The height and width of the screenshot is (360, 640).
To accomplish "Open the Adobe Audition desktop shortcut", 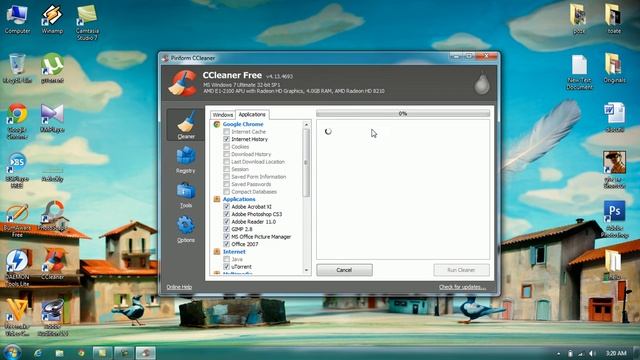I will click(x=52, y=318).
